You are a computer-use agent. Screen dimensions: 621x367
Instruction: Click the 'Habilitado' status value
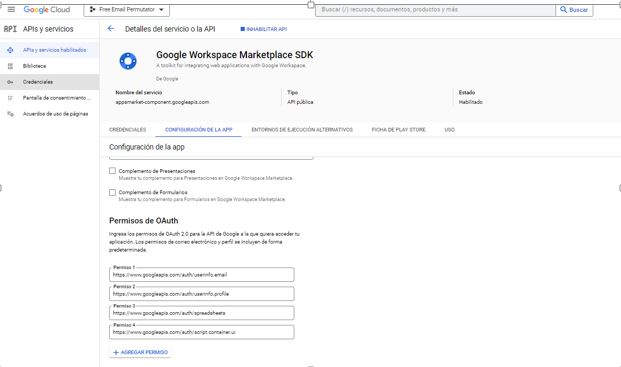point(471,102)
